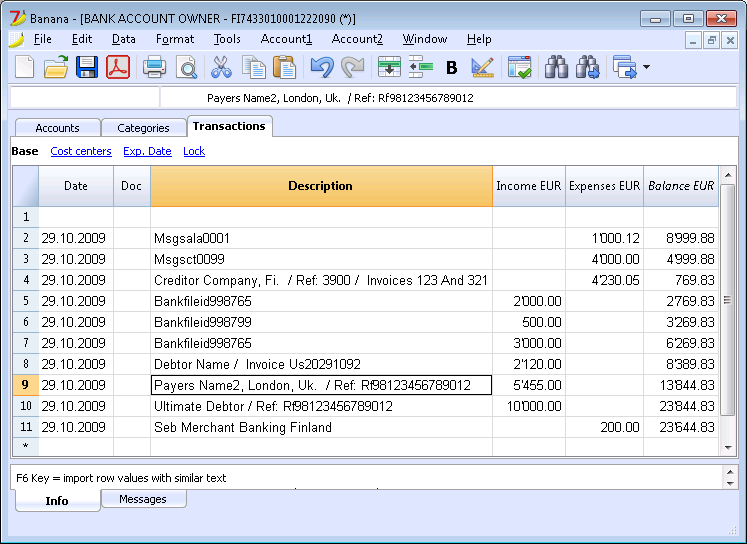Add row with the green row icon
Image resolution: width=747 pixels, height=544 pixels.
point(421,67)
